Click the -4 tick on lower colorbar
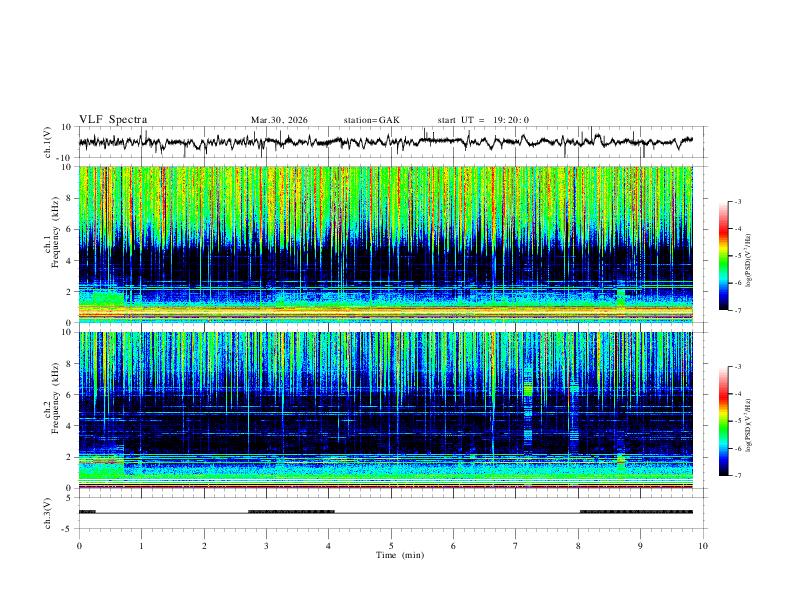Image resolution: width=792 pixels, height=612 pixels. pos(737,394)
